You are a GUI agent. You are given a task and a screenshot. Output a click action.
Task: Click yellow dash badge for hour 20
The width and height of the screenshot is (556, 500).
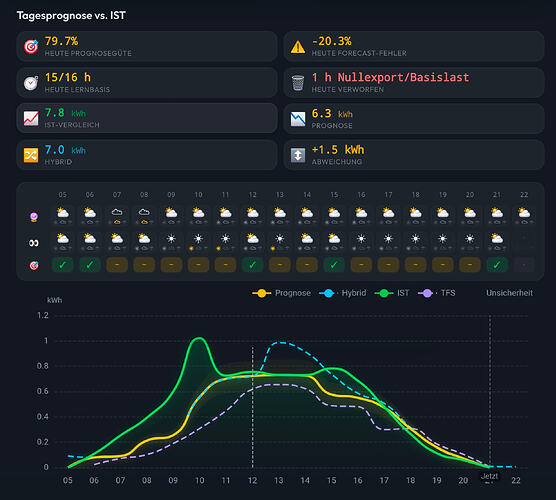tap(470, 265)
